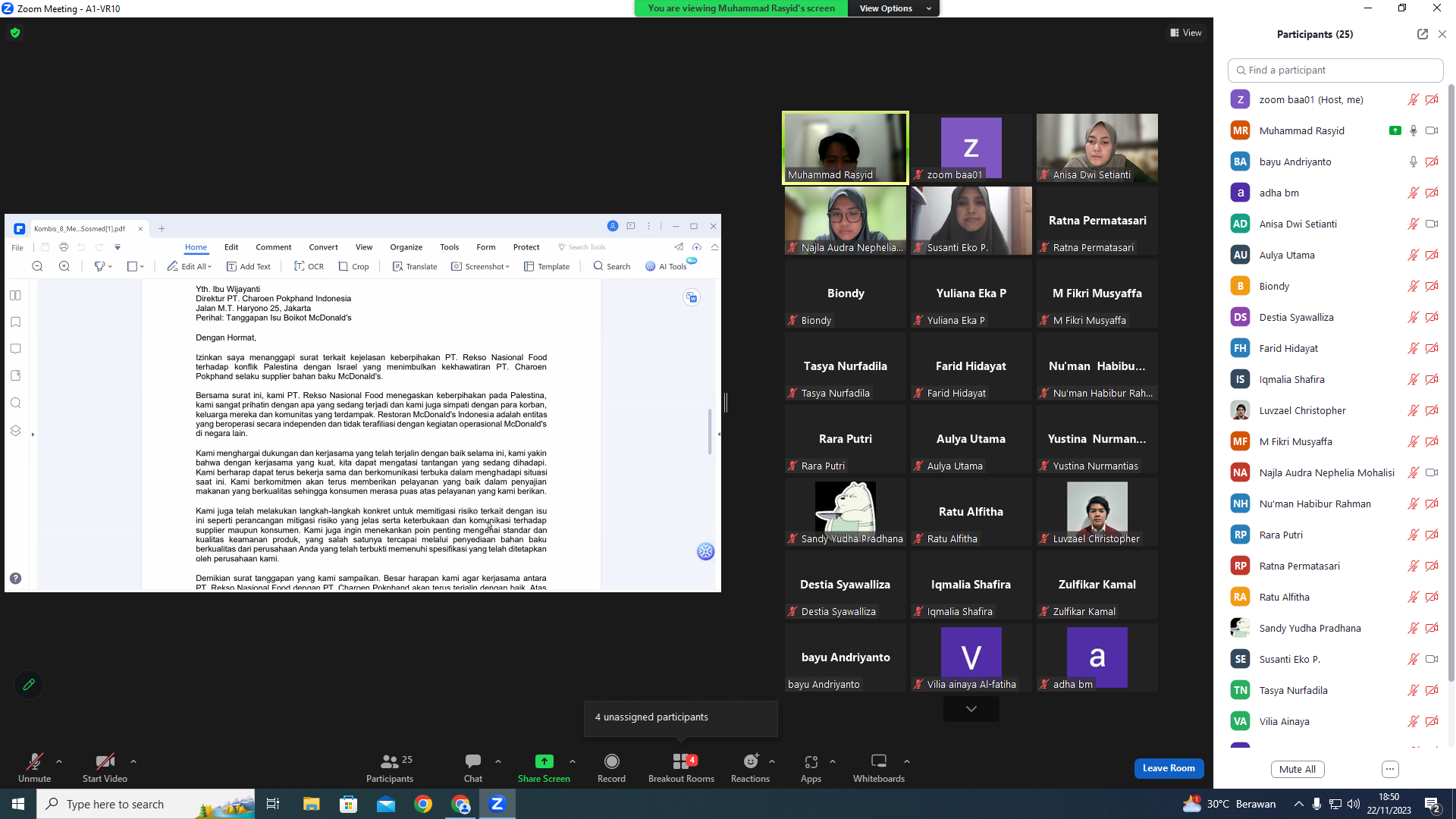Click the participants panel vertical scrollbar
1456x819 pixels.
tap(1451, 383)
